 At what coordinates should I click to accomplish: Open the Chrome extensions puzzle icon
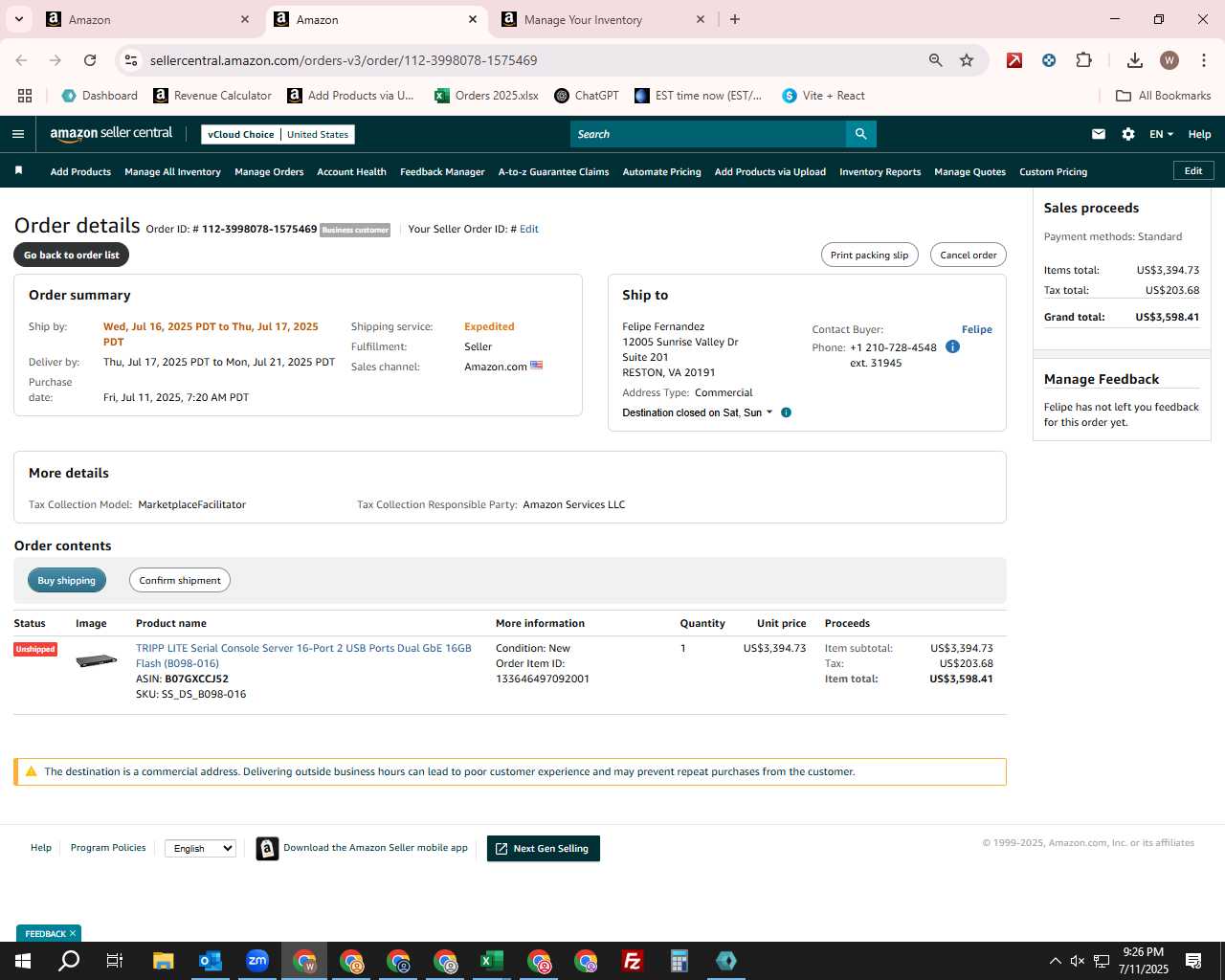point(1083,60)
